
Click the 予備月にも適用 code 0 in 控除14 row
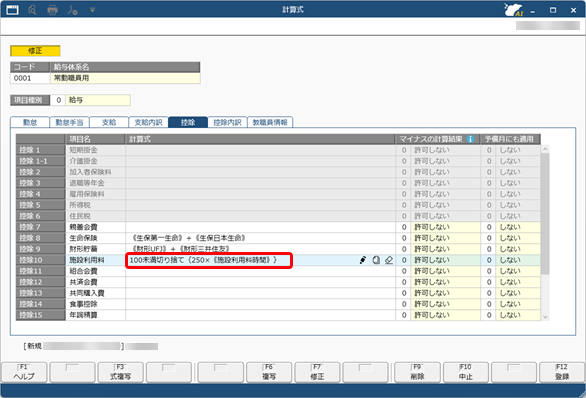(x=488, y=304)
